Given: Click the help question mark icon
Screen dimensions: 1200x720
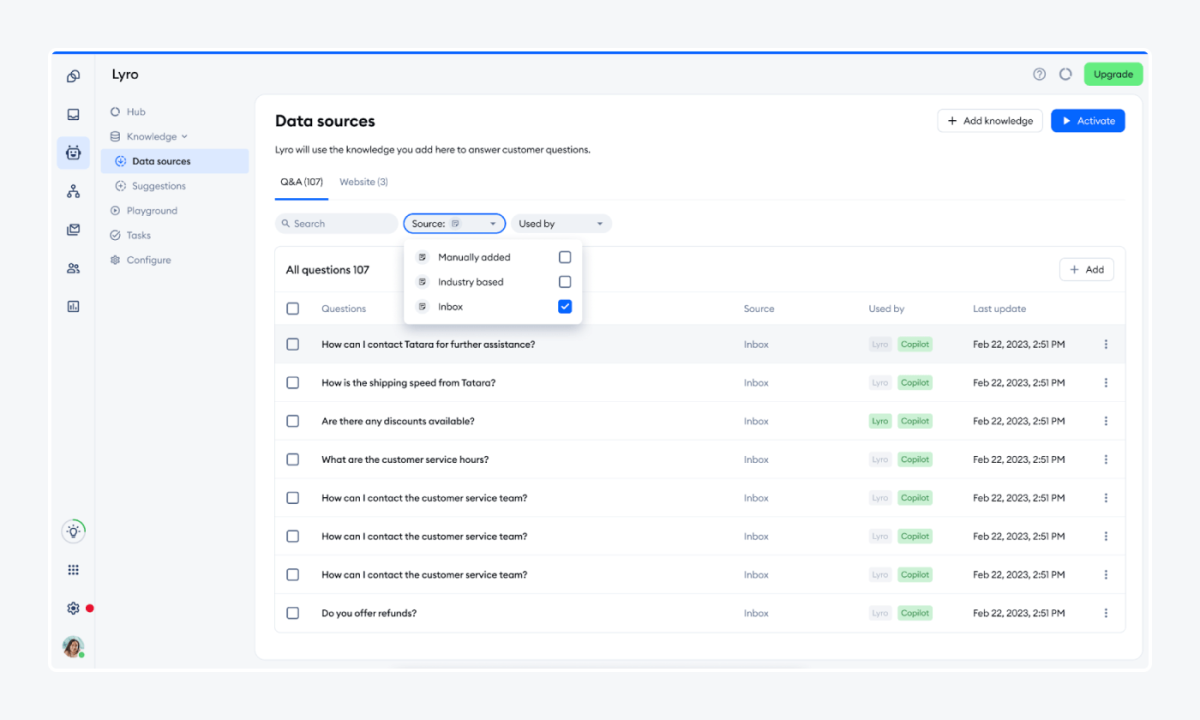Looking at the screenshot, I should pyautogui.click(x=1038, y=73).
